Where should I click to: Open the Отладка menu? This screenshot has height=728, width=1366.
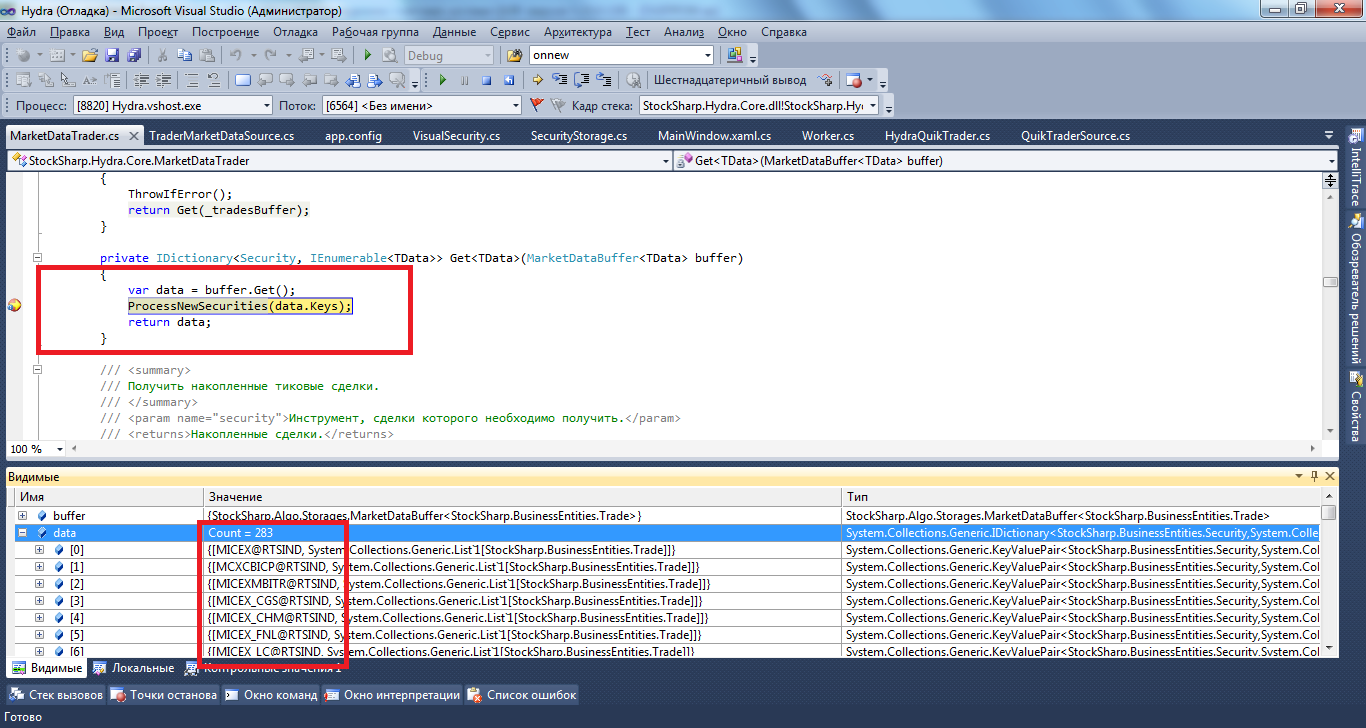pos(295,32)
